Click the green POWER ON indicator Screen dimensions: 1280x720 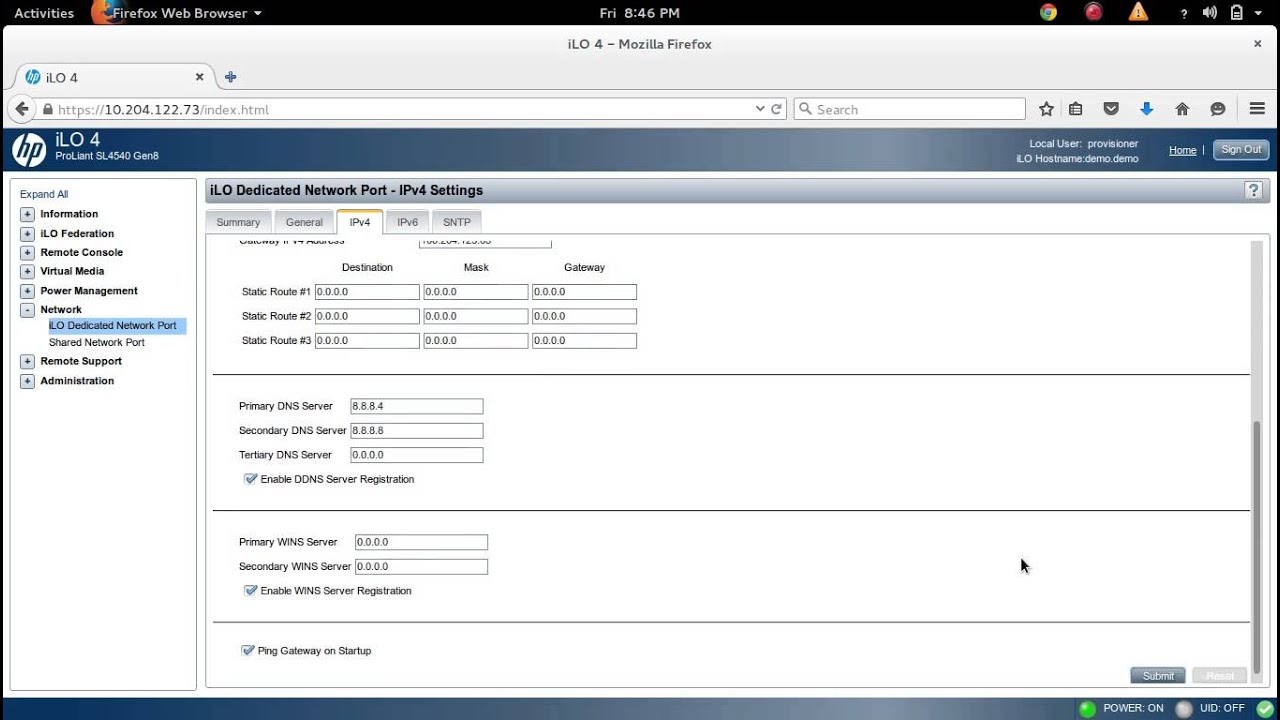click(1087, 709)
